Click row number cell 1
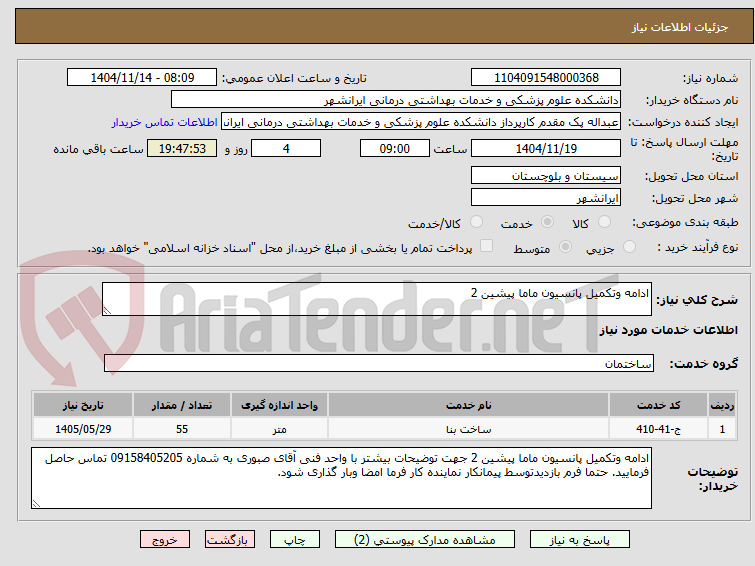Screen dimensions: 755x566 tap(722, 429)
